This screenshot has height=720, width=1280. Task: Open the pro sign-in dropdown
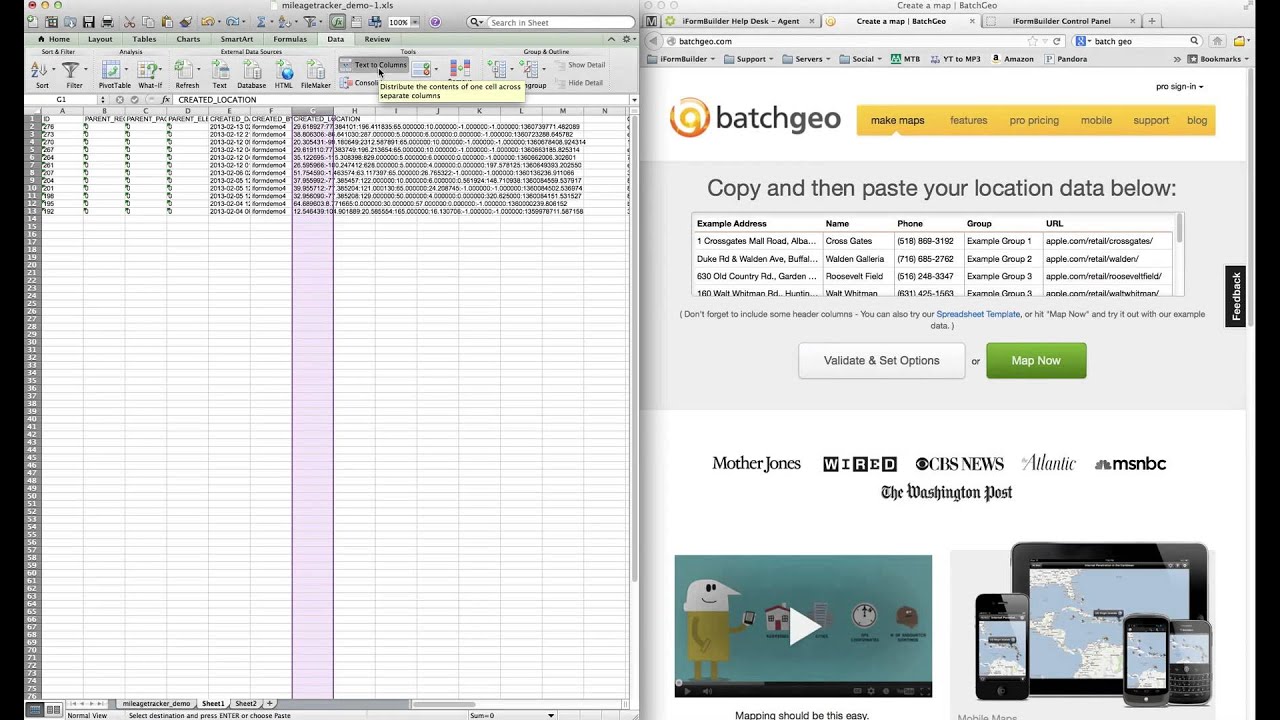click(x=1179, y=87)
